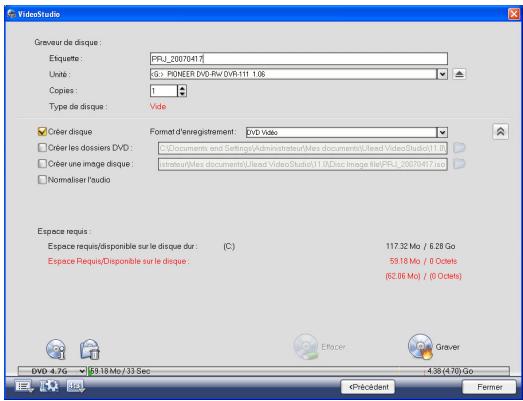
Task: Click the red 'Vide' disc type text
Action: [x=158, y=106]
